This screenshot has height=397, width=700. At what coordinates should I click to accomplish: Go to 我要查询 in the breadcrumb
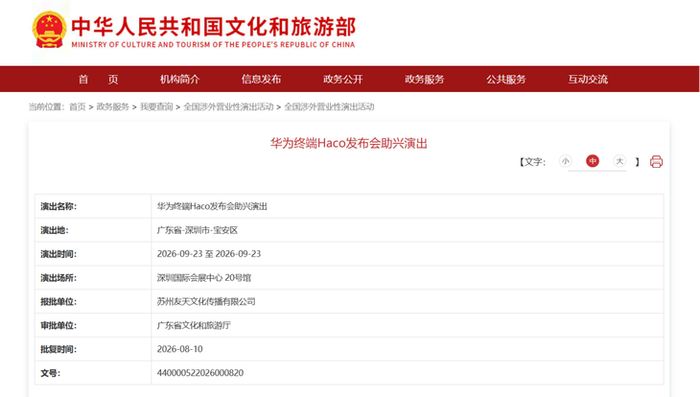(x=156, y=107)
